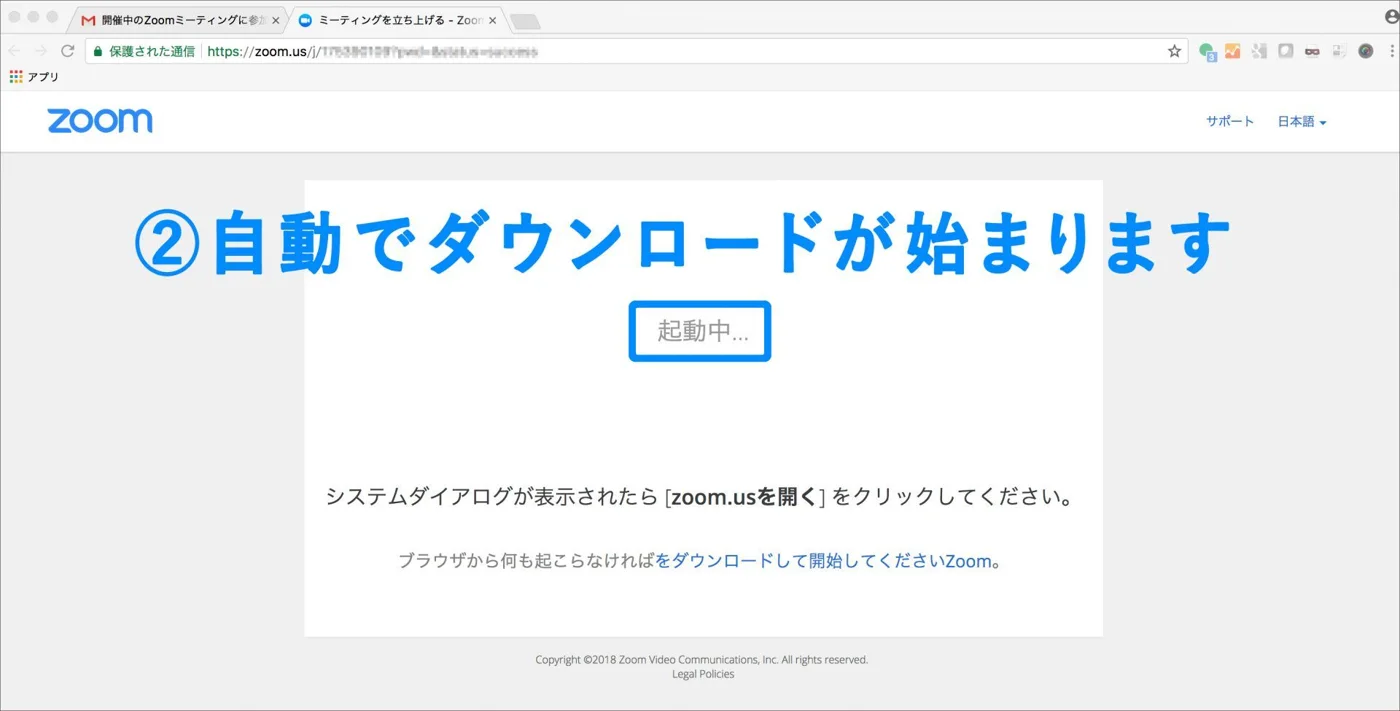Open the orange analytics chart extension

pos(1233,51)
